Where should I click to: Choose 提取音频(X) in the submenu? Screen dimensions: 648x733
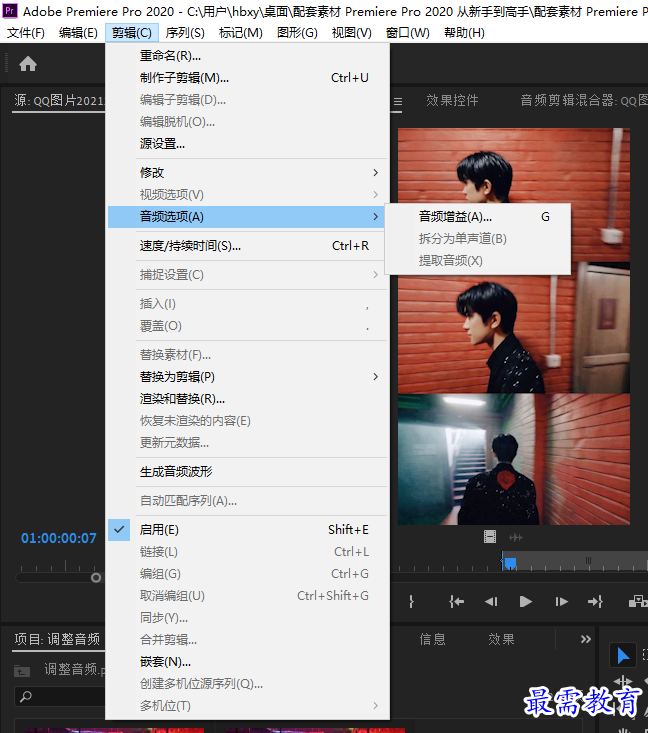(477, 260)
